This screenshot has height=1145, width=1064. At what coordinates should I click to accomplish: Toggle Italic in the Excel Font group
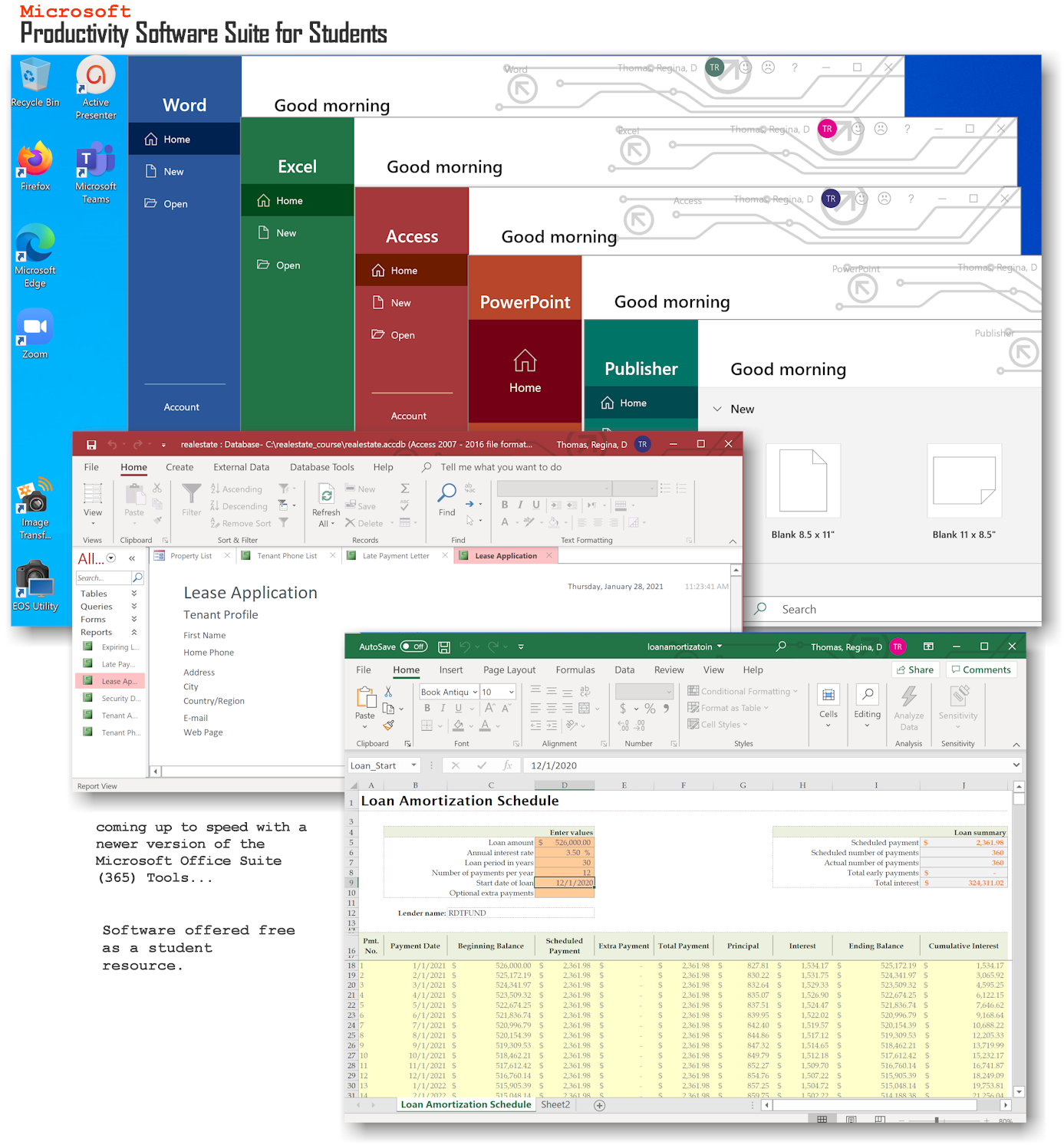(x=443, y=709)
